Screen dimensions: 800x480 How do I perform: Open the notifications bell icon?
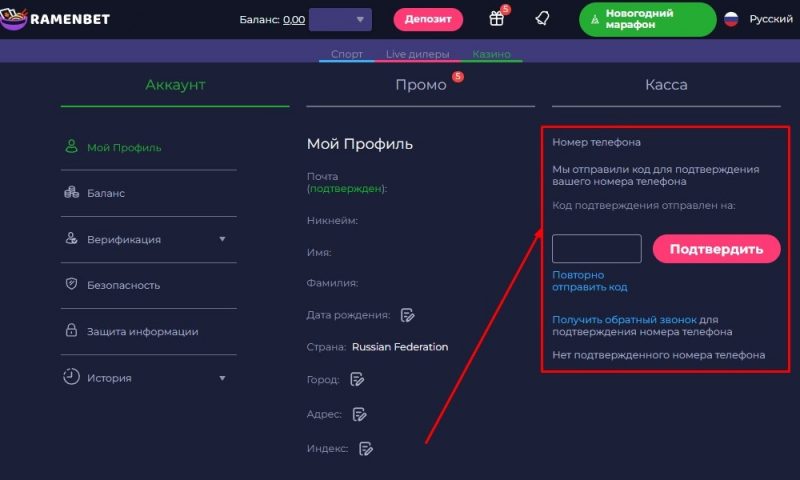(542, 19)
